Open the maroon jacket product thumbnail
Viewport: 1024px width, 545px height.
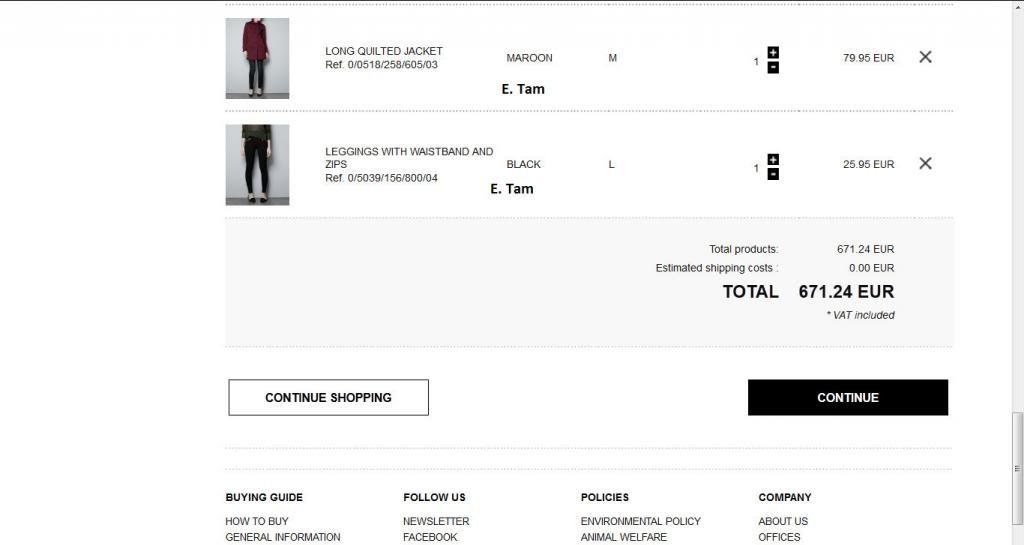coord(257,58)
